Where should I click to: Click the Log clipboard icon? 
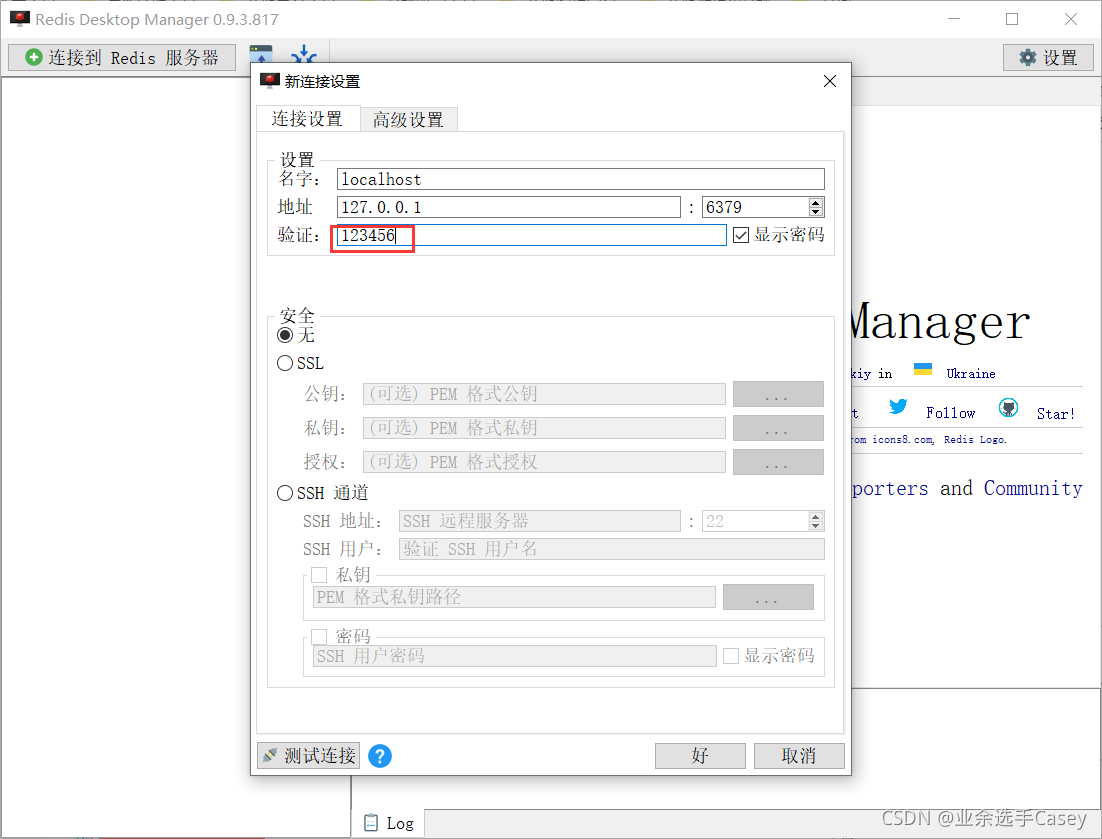pos(370,822)
